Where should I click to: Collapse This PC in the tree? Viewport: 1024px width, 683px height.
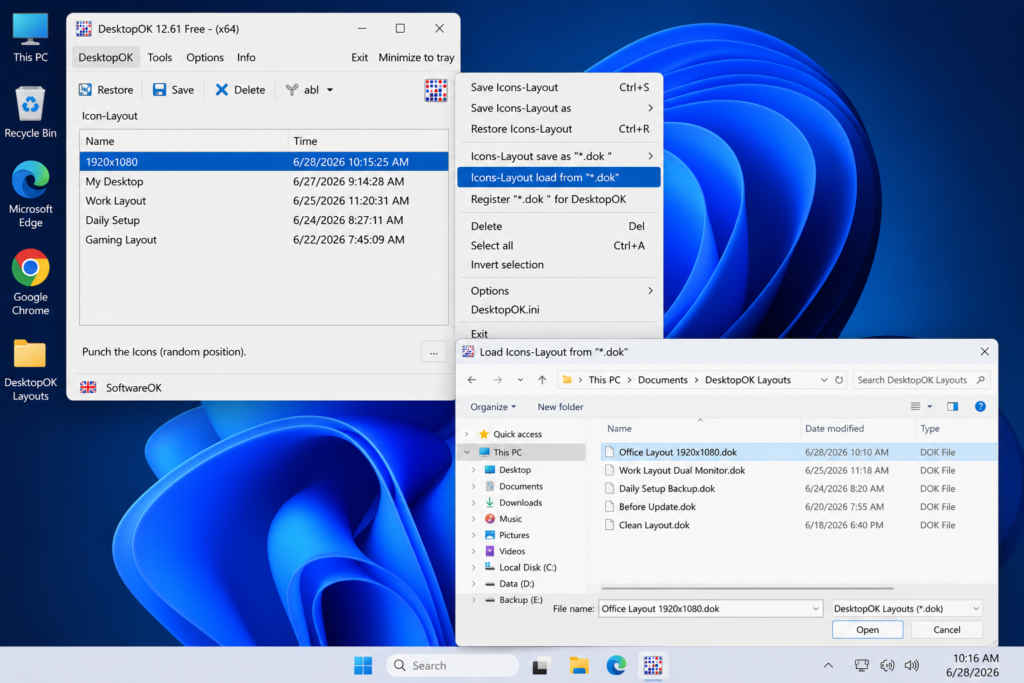[467, 453]
